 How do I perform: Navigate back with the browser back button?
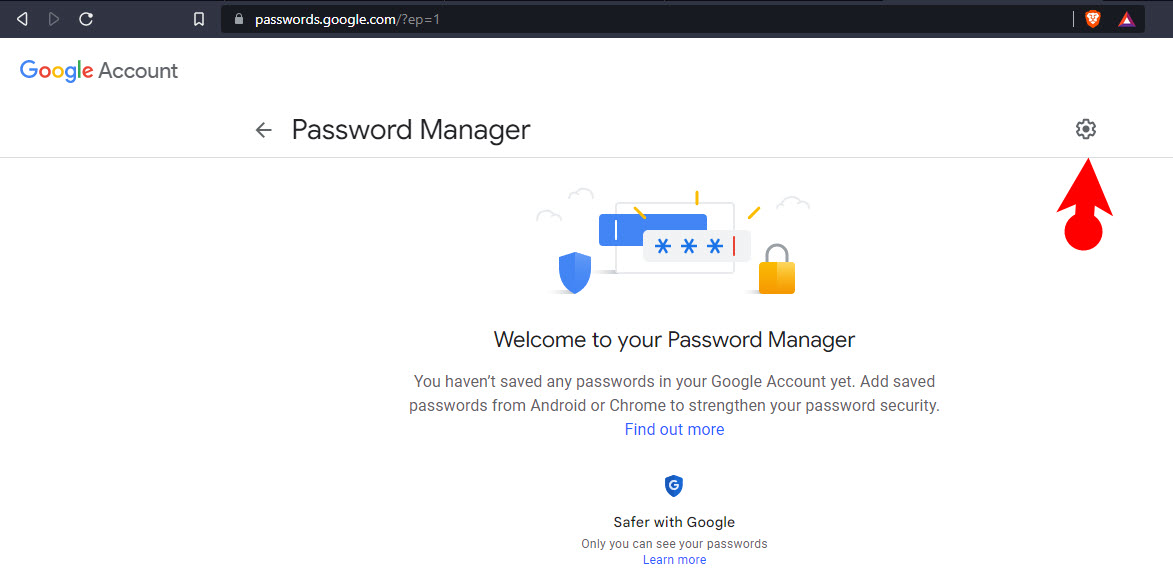(22, 19)
